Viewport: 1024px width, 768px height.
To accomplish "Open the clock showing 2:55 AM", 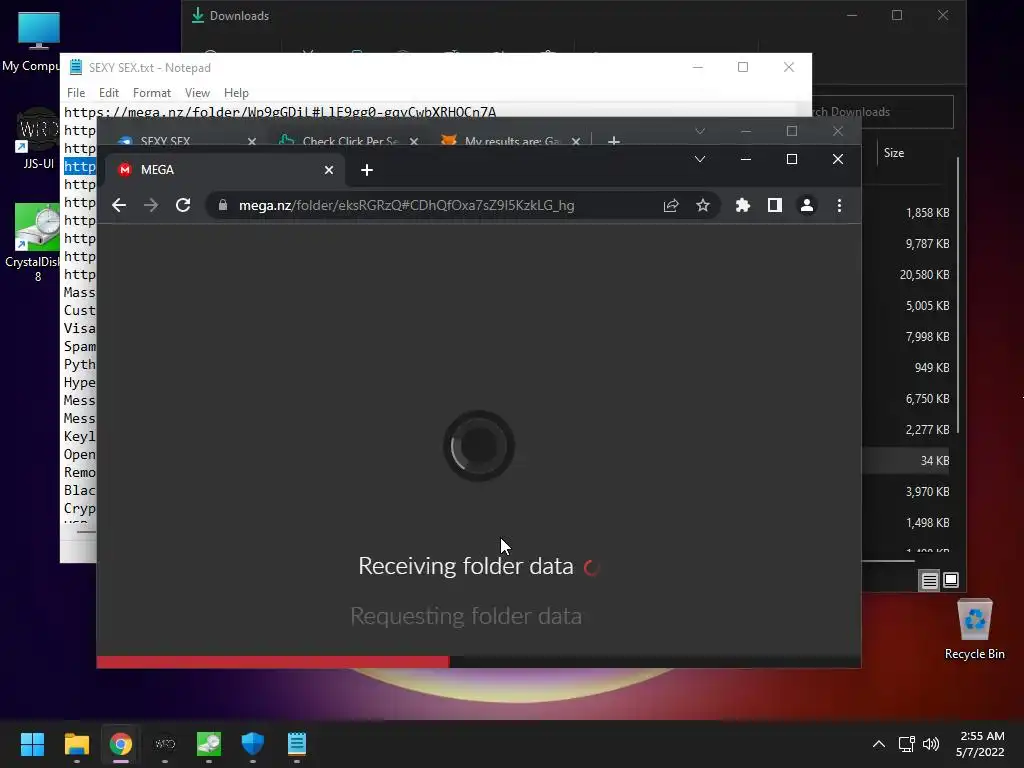I will (980, 744).
